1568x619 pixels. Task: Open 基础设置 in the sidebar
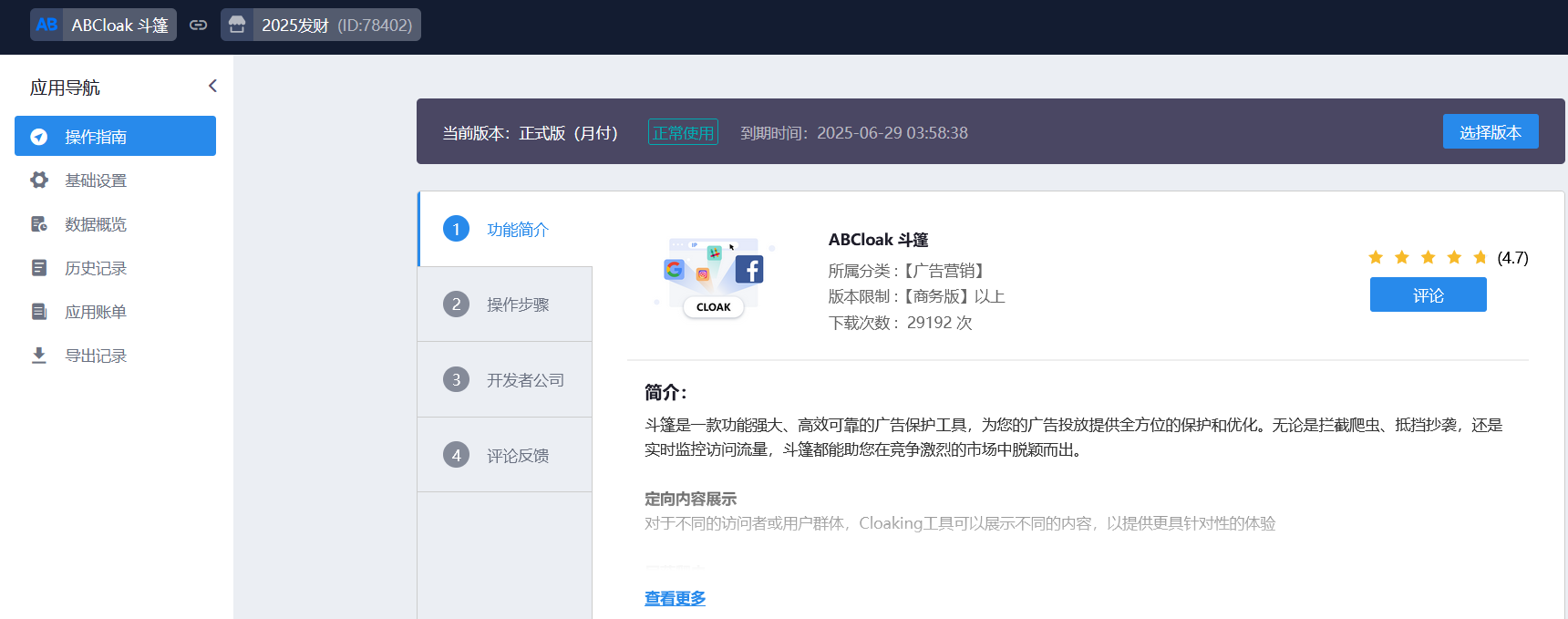[x=115, y=181]
